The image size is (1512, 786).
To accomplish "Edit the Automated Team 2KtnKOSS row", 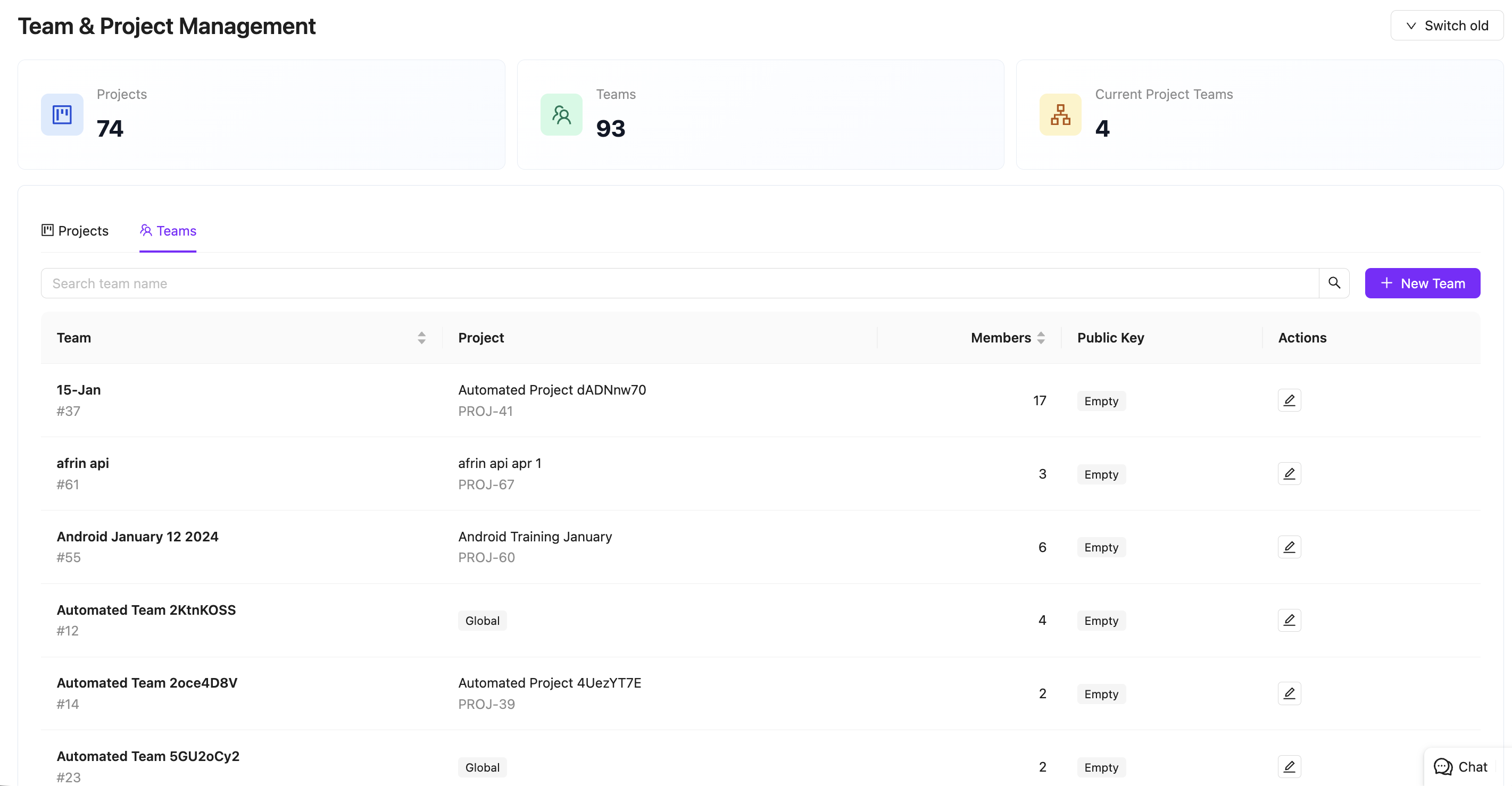I will tap(1289, 620).
